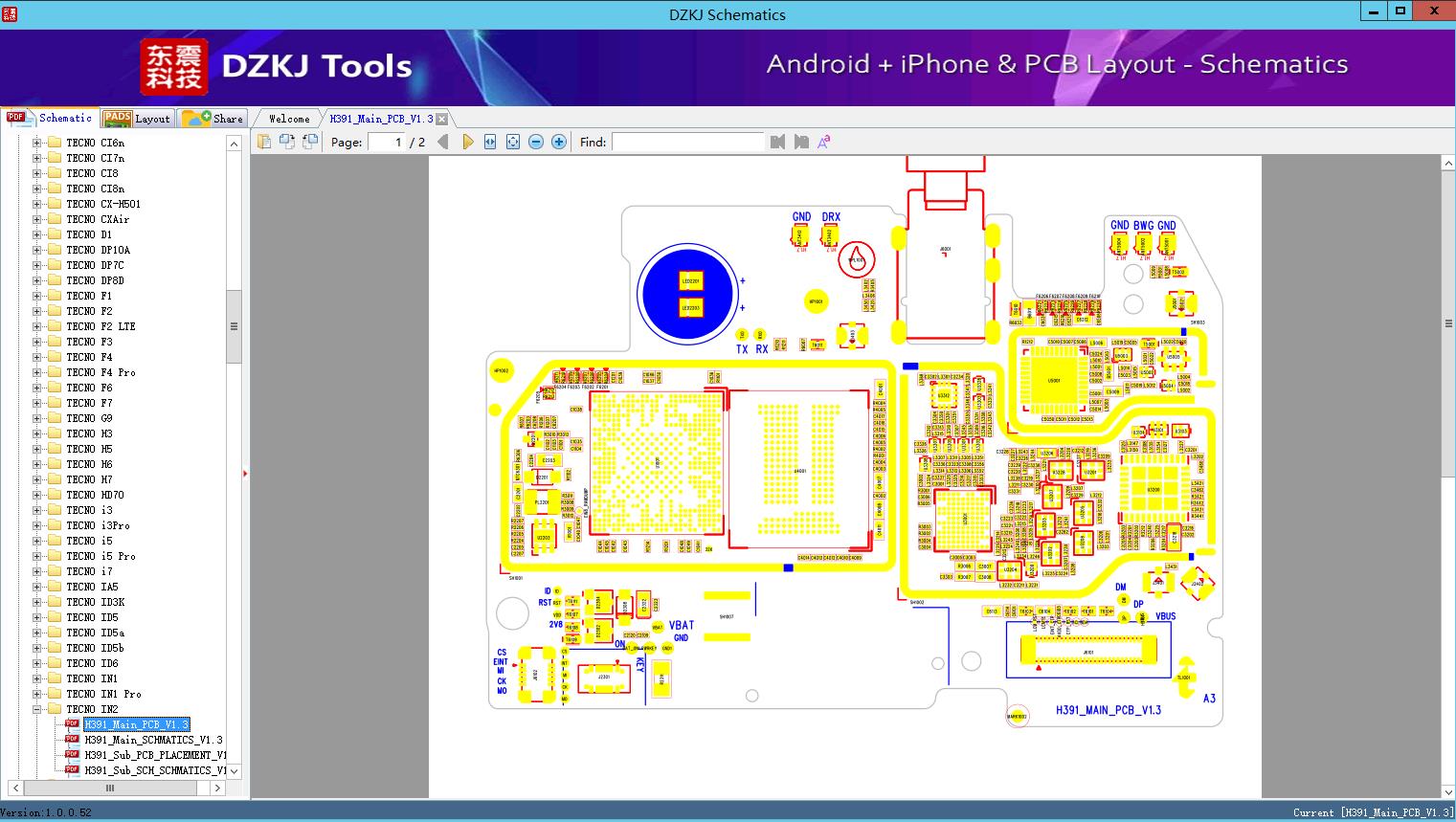Fit the page to window width
Screen dimensions: 1456x822
490,142
